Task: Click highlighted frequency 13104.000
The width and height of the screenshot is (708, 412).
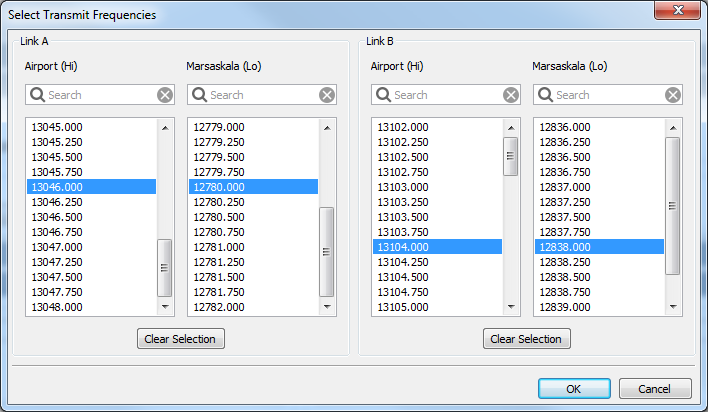Action: click(x=438, y=247)
